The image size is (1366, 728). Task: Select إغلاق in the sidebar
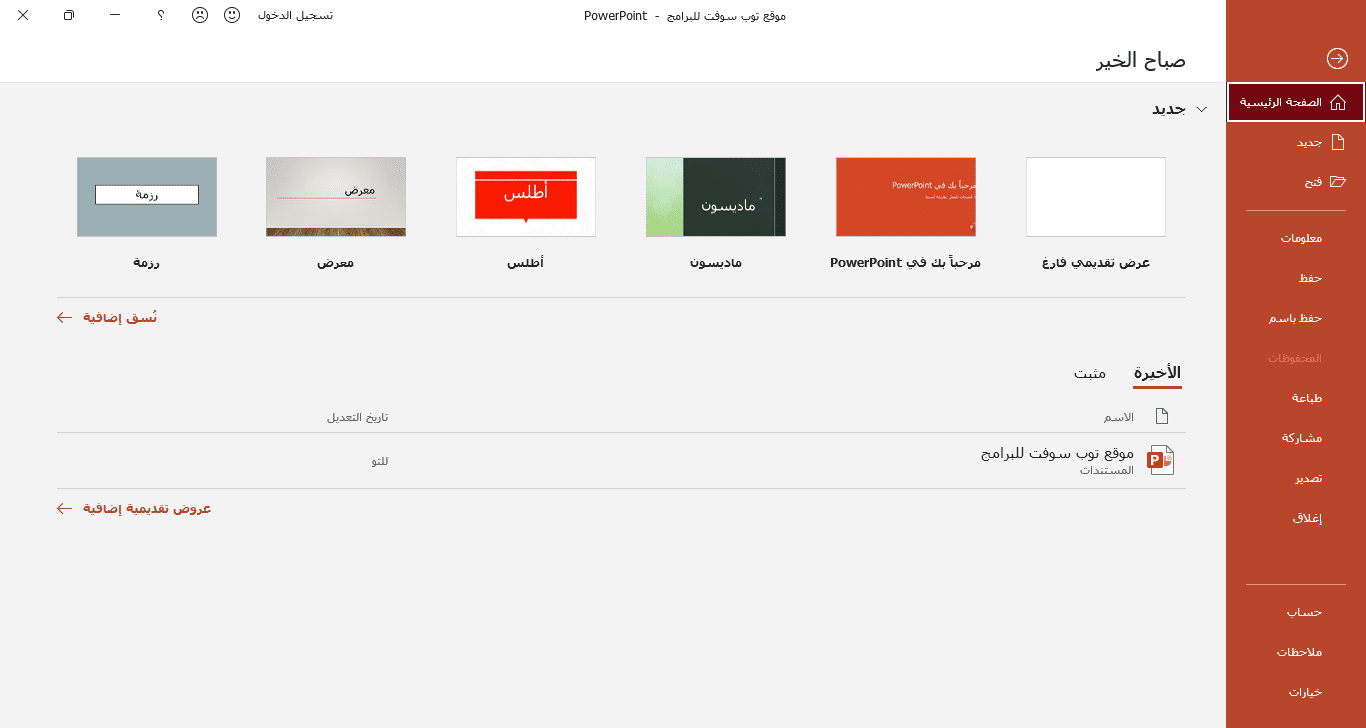[1308, 518]
